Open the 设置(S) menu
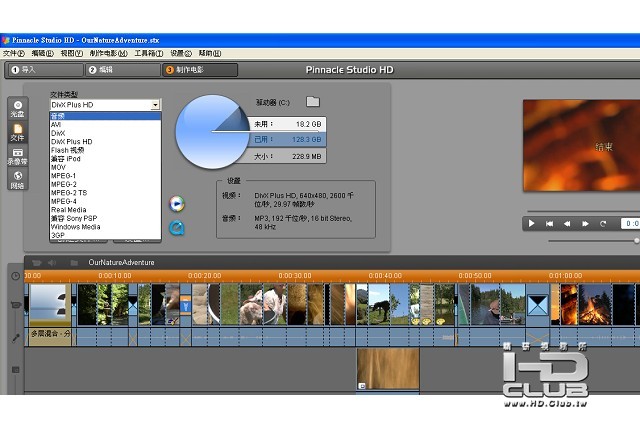This screenshot has height=428, width=640. [x=181, y=53]
